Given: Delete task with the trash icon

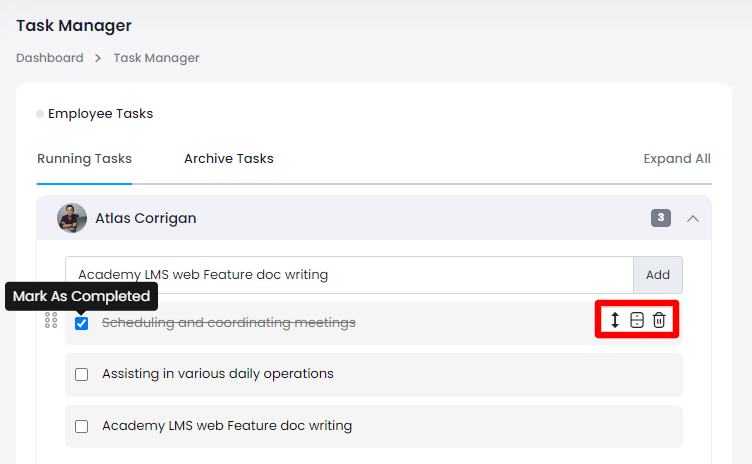Looking at the screenshot, I should click(x=659, y=320).
